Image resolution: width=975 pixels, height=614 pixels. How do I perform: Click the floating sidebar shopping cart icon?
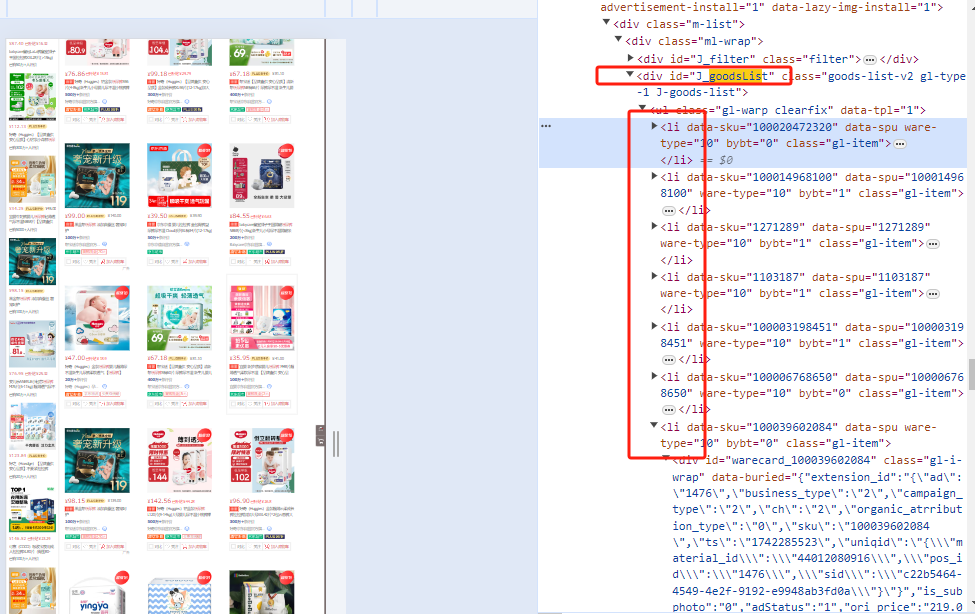320,441
